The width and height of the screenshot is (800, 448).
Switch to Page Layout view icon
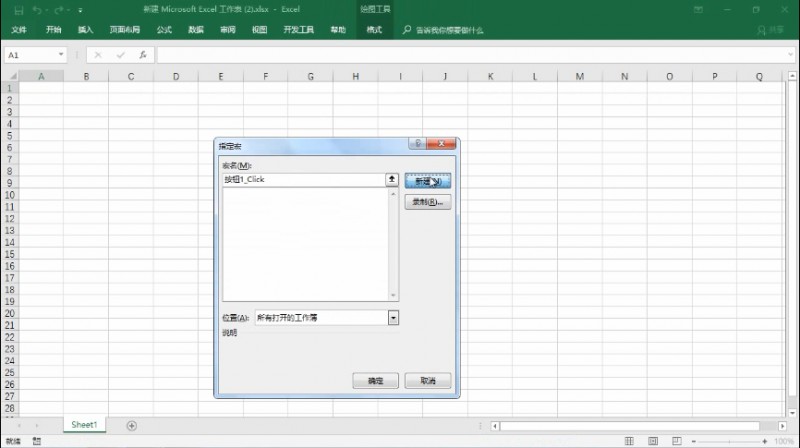tap(653, 441)
